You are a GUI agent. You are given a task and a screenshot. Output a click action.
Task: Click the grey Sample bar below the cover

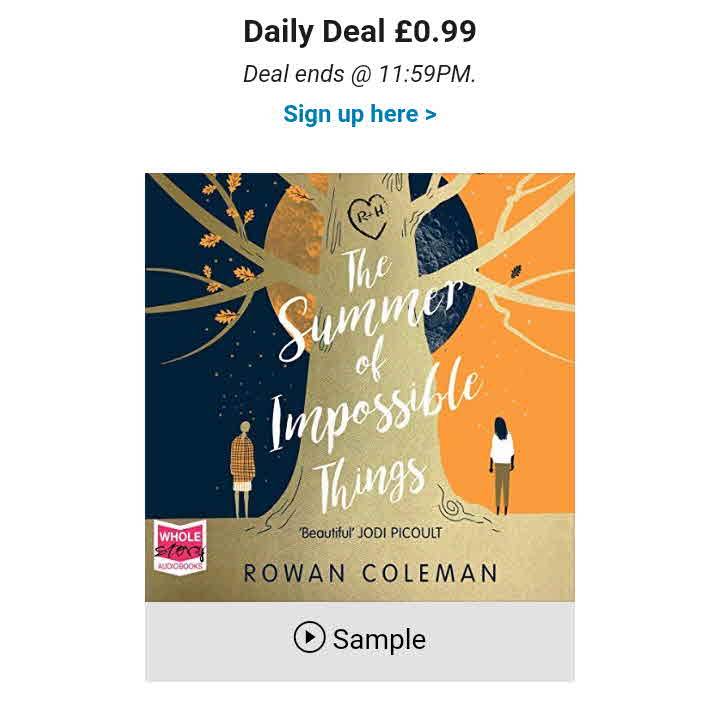360,641
